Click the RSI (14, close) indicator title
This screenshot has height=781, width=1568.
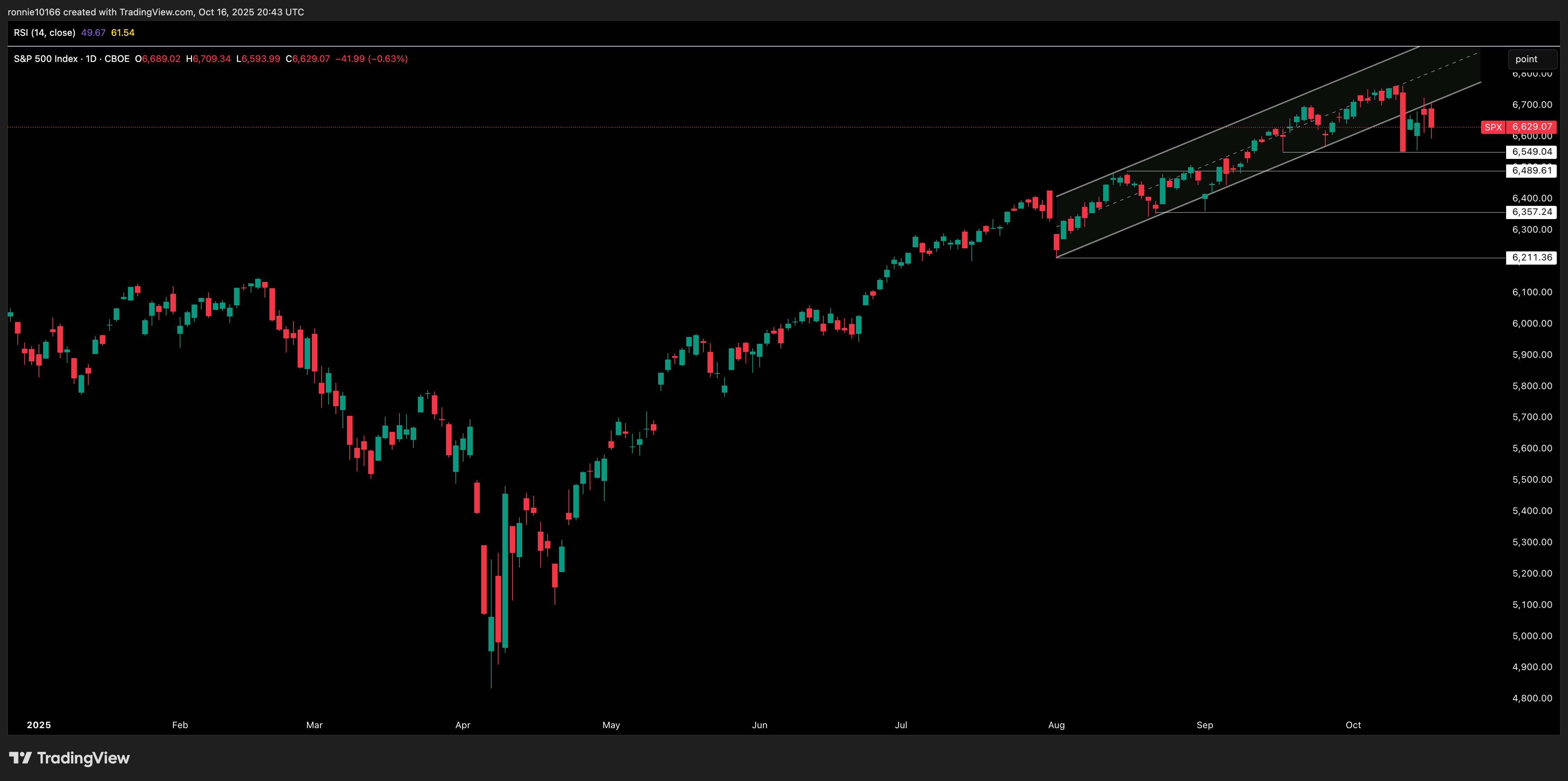point(45,33)
